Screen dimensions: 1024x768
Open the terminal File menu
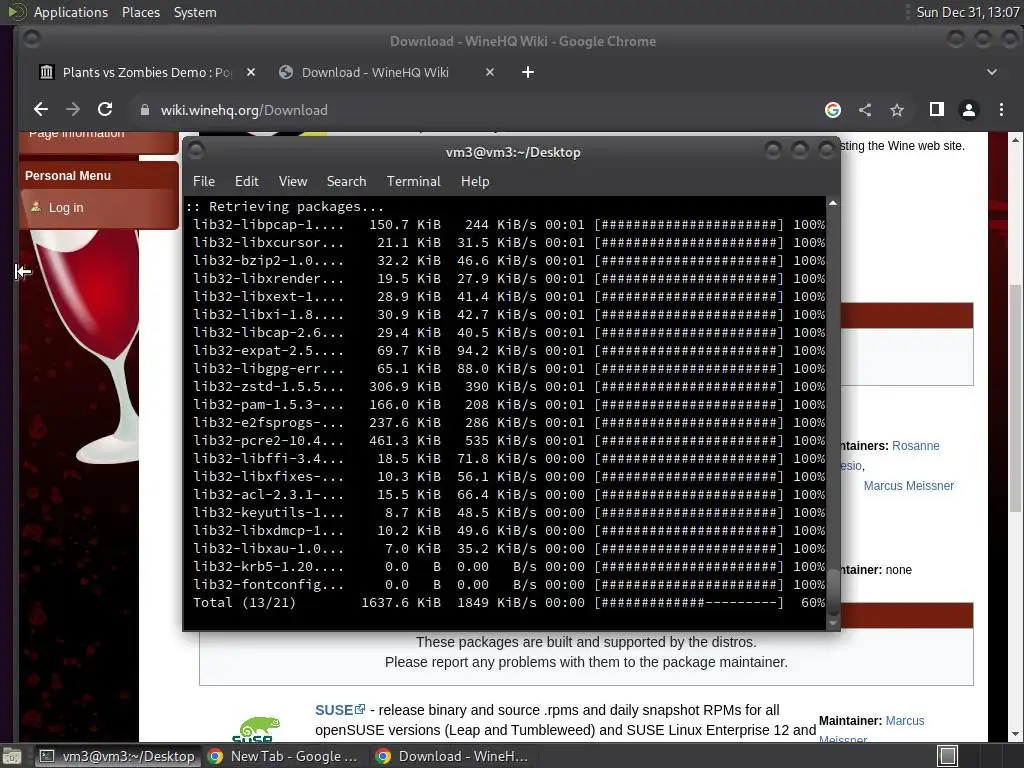click(204, 182)
